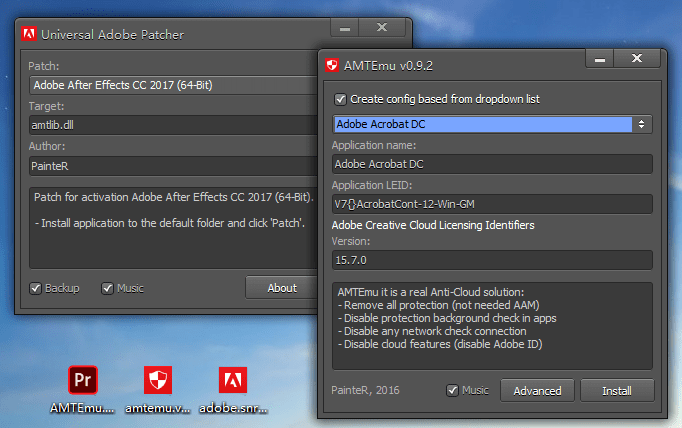Screen dimensions: 682x428
Task: Click the Application name field
Action: 492,164
